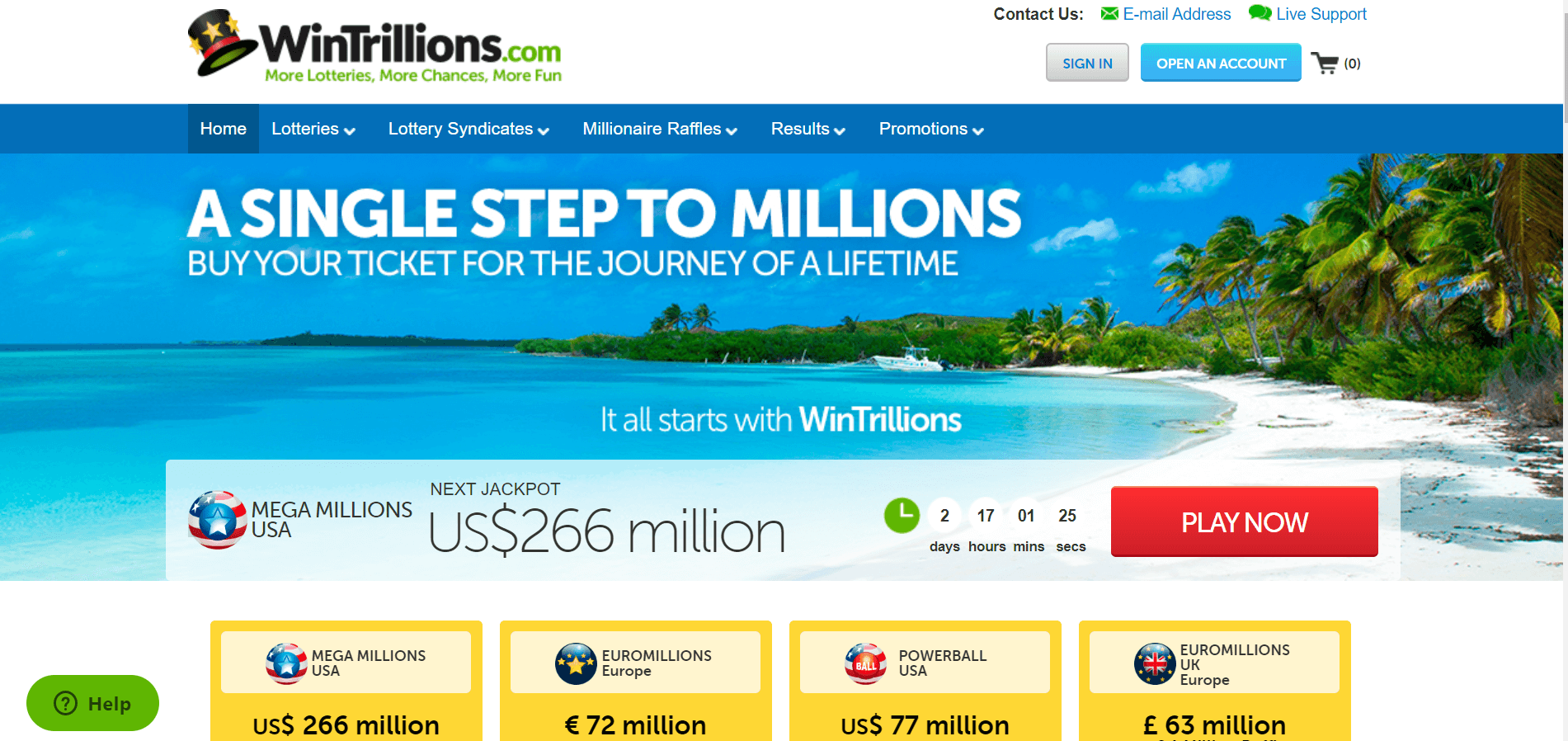The width and height of the screenshot is (1568, 741).
Task: Open the Results menu
Action: pyautogui.click(x=808, y=129)
